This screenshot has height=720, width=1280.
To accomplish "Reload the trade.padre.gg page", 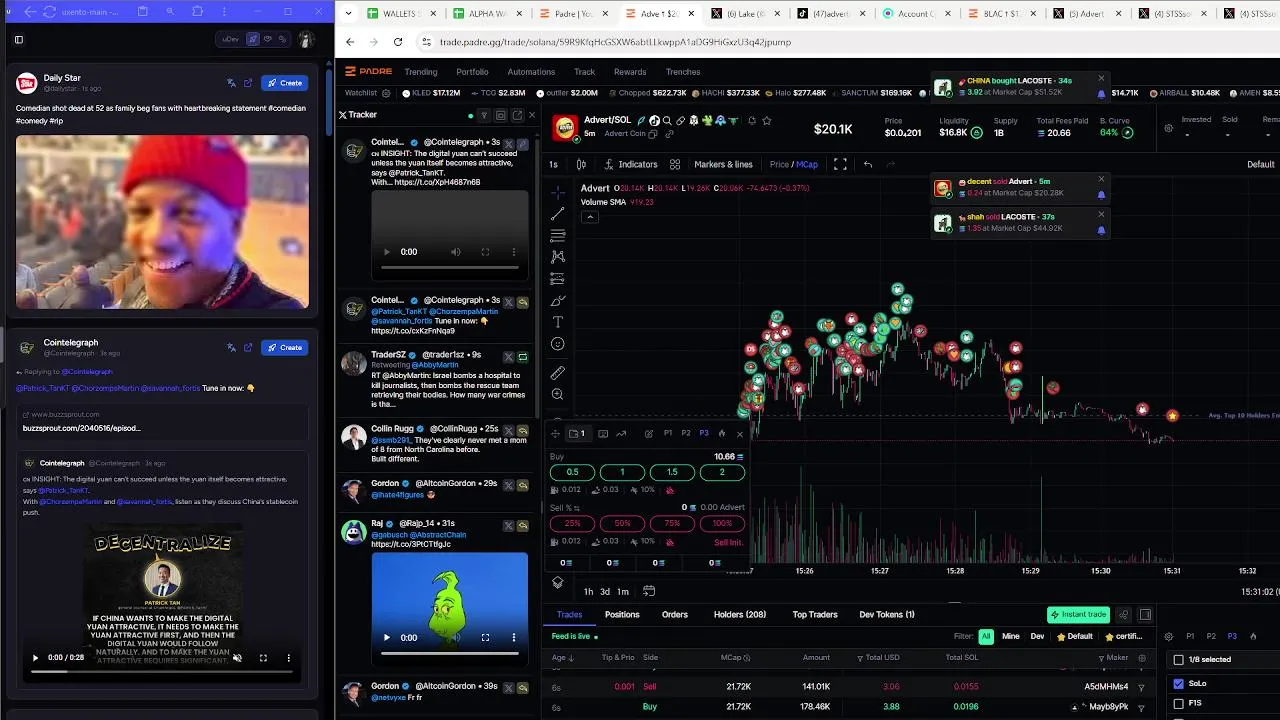I will [x=398, y=42].
